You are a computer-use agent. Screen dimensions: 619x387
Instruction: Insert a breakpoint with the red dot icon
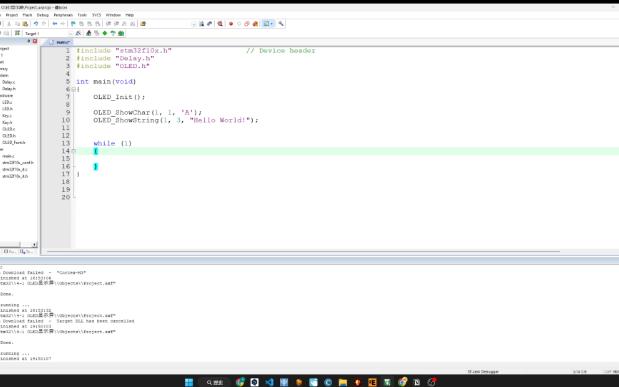point(231,24)
